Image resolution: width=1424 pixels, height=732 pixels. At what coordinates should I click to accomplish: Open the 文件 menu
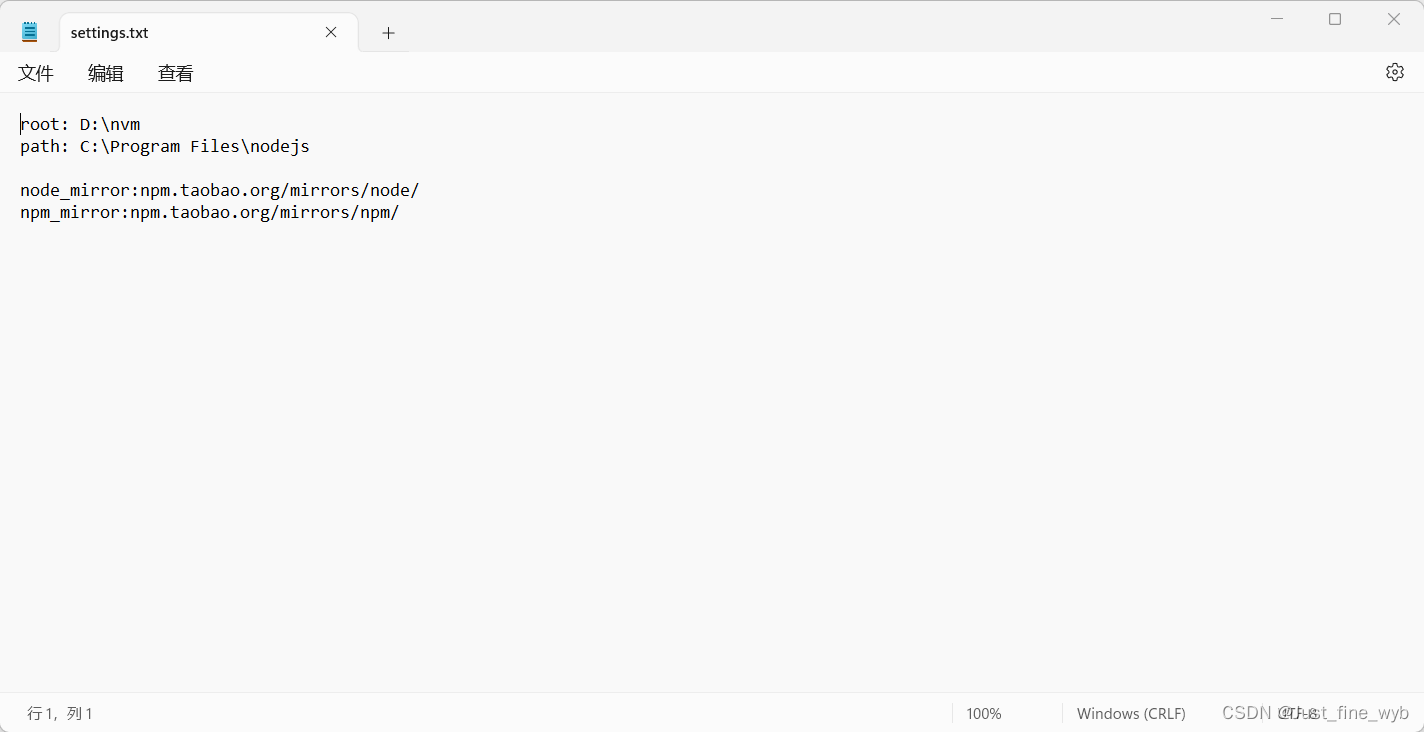(x=36, y=72)
